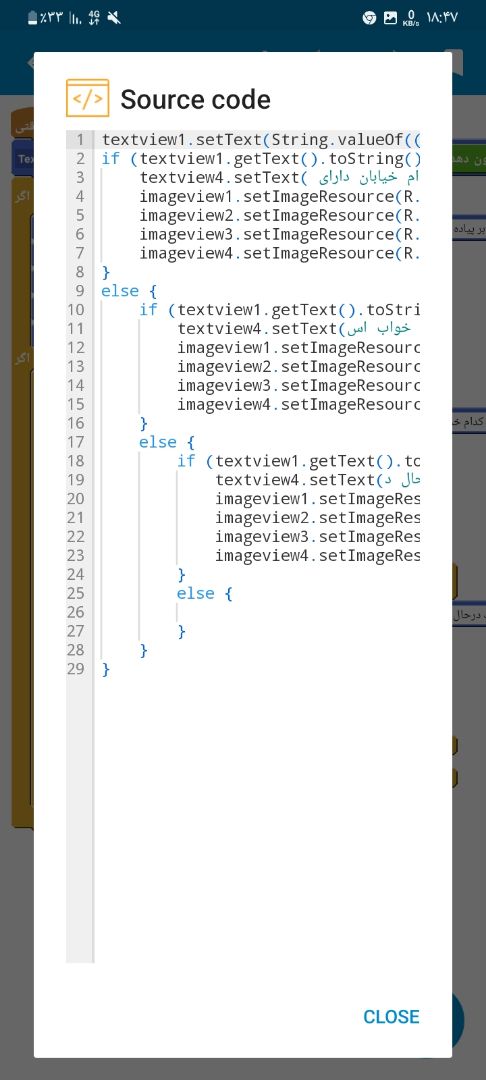Select line 18 if (textview1.getText().to code
The height and width of the screenshot is (1080, 486).
point(299,461)
